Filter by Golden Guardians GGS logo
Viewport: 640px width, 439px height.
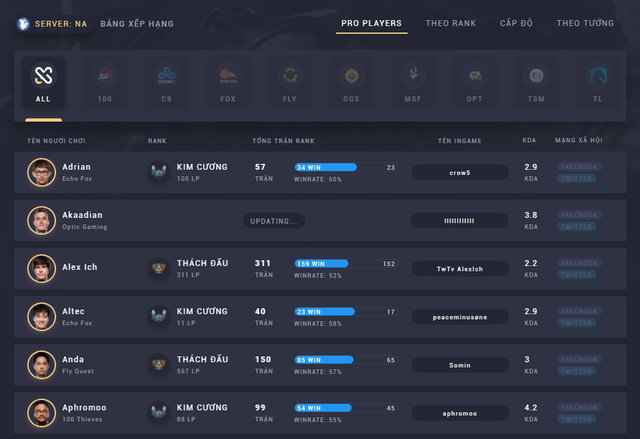click(351, 75)
